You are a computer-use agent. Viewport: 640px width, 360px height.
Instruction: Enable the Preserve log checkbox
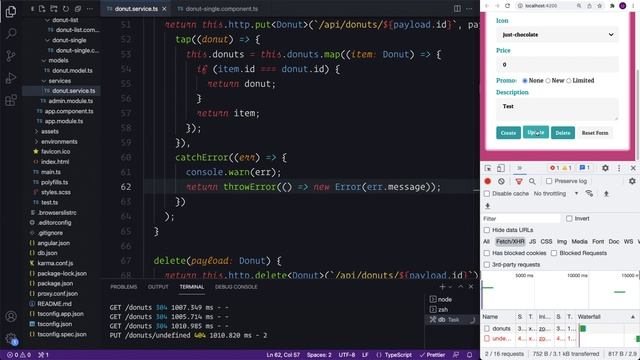coord(549,181)
